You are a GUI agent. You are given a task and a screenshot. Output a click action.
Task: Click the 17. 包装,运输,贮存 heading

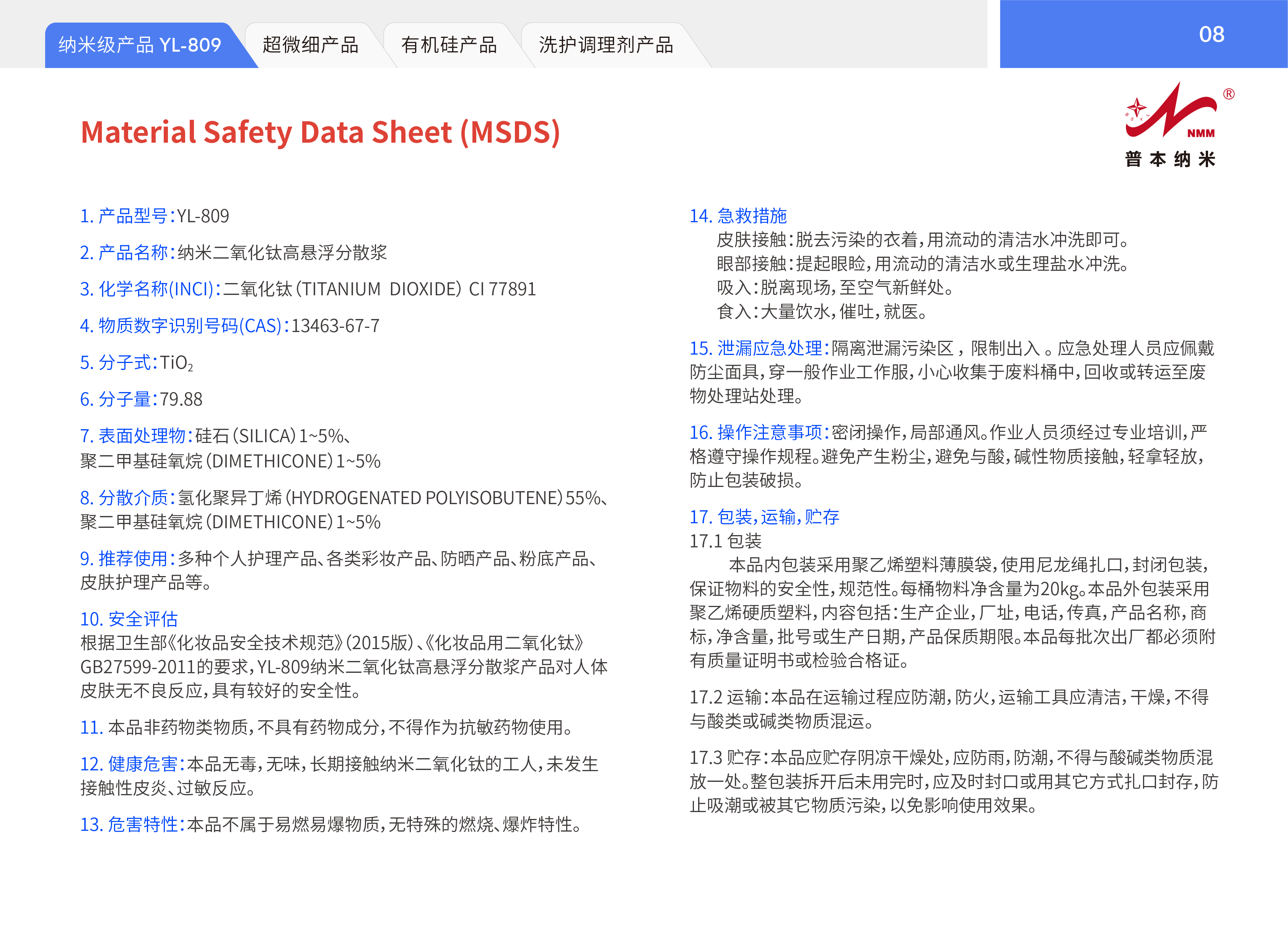click(x=764, y=517)
